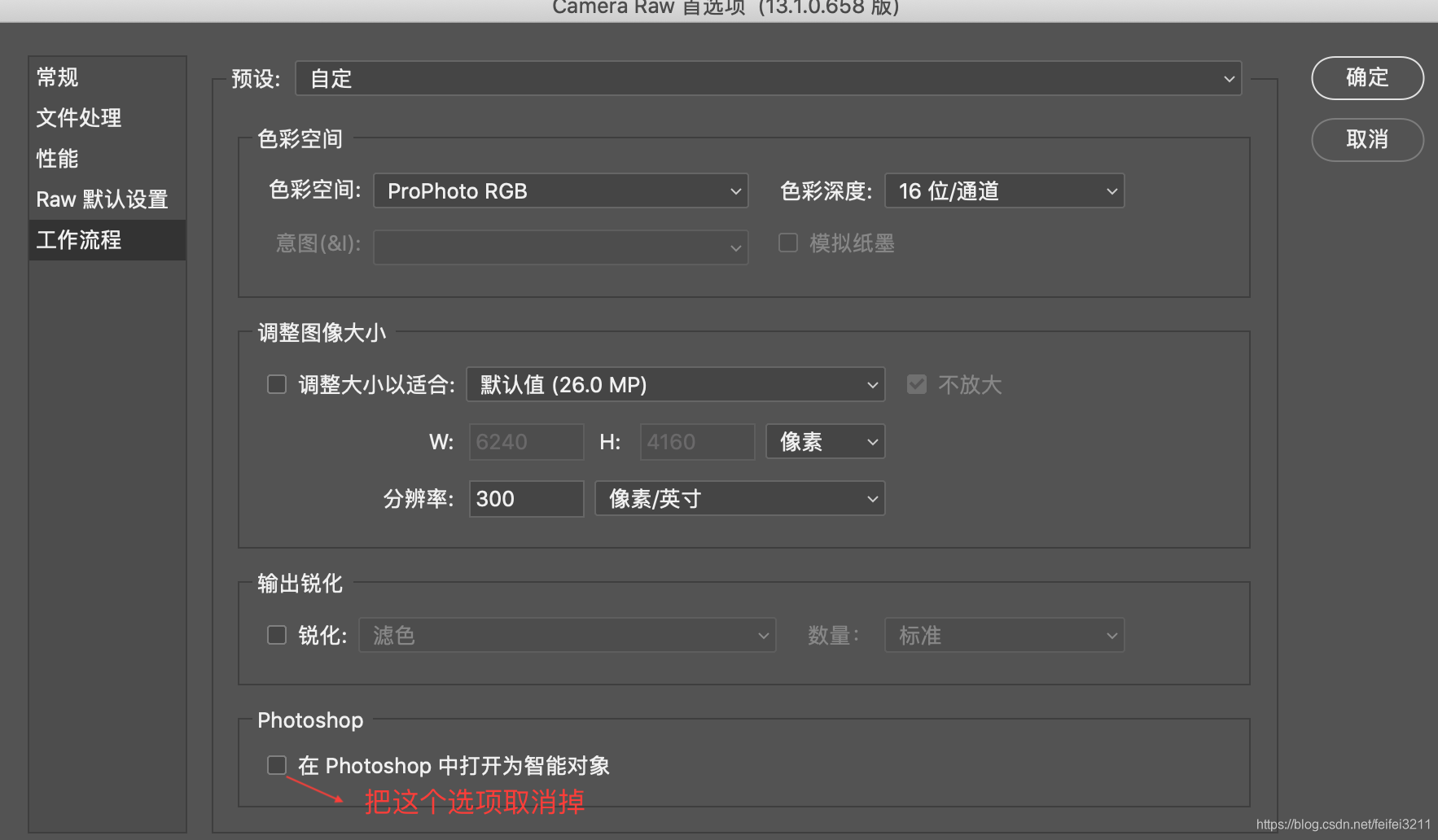The height and width of the screenshot is (840, 1438).
Task: Open the disabled 意图 dropdown
Action: click(x=560, y=247)
